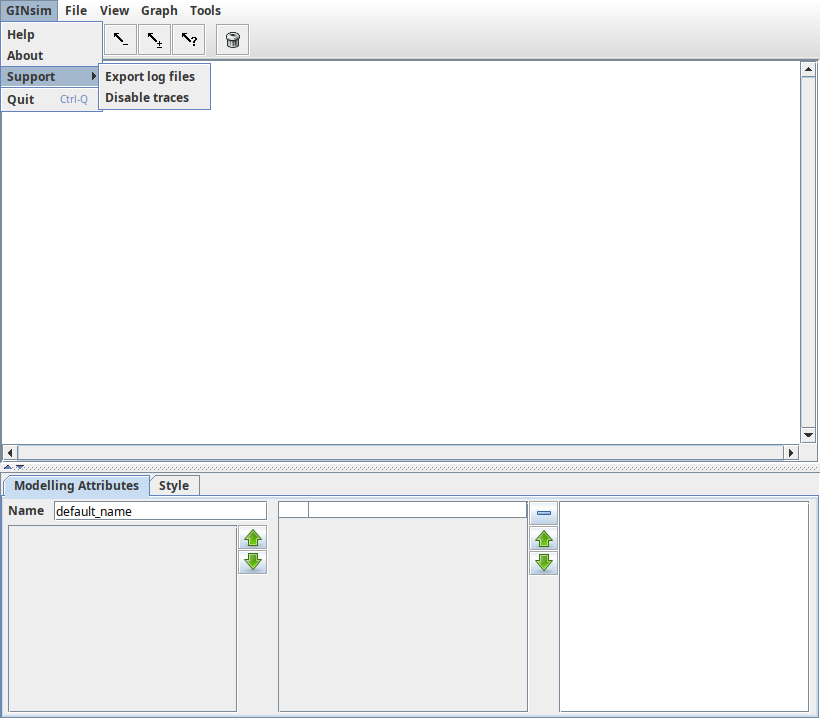Select the unknown interaction arrow tool
820x719 pixels.
click(189, 39)
